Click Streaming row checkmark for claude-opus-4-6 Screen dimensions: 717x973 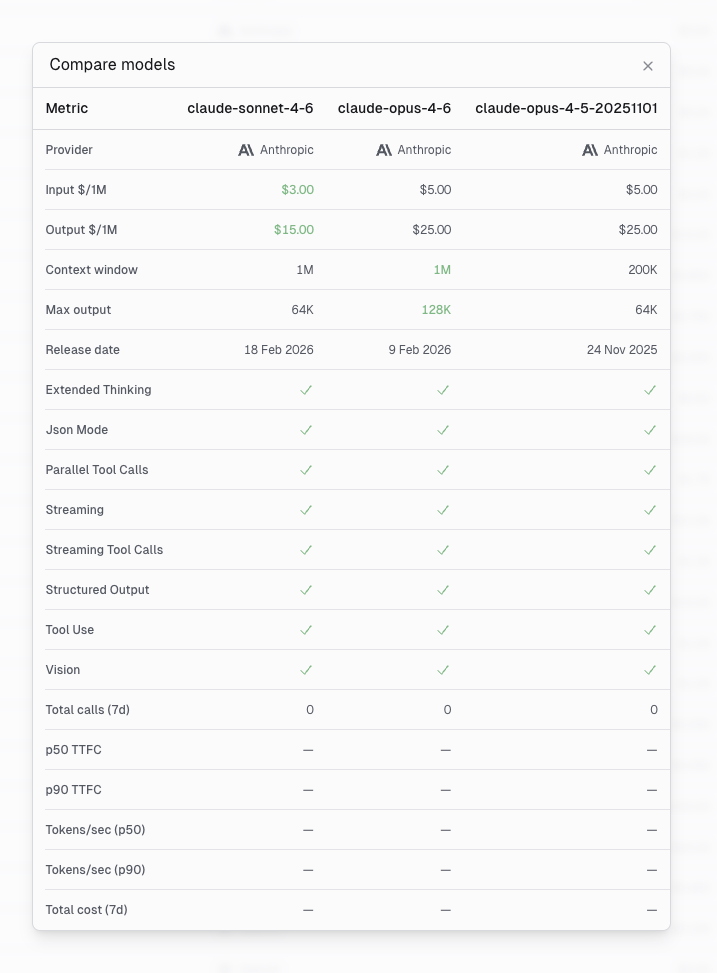[x=443, y=510]
